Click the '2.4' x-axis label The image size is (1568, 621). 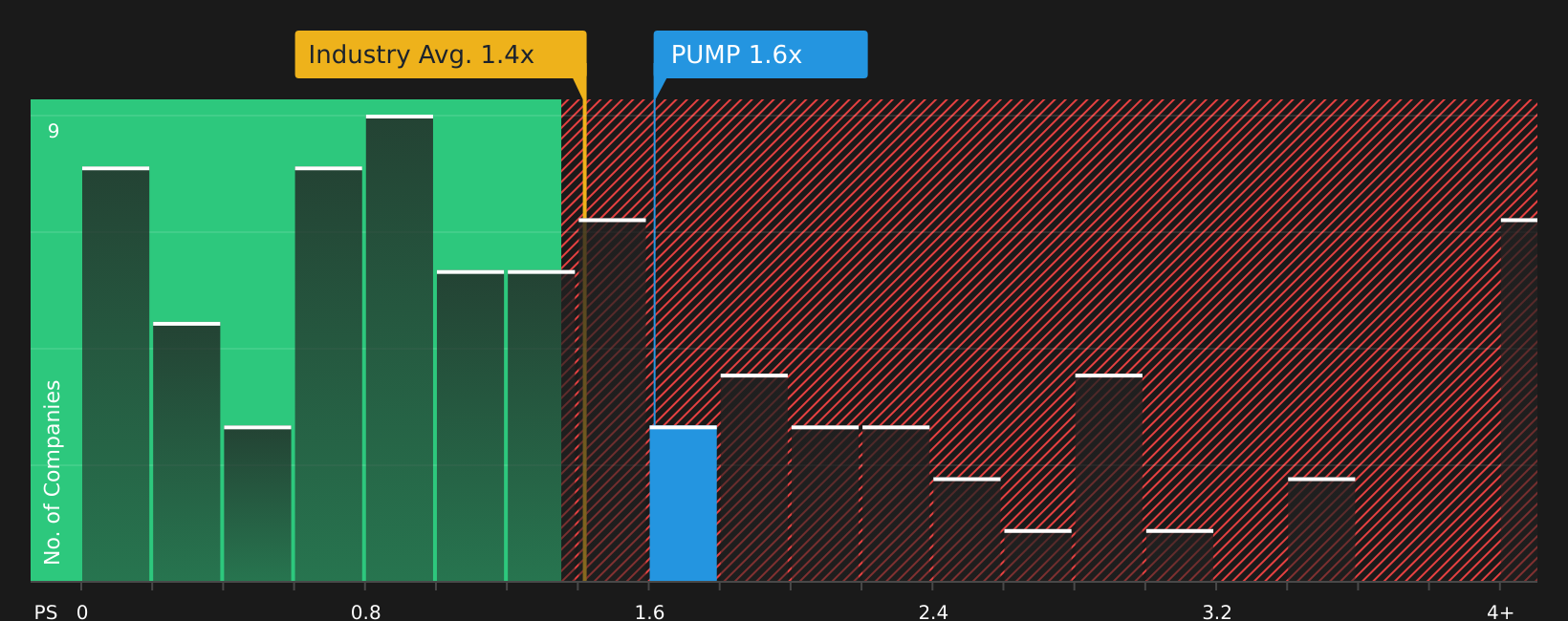click(x=933, y=612)
